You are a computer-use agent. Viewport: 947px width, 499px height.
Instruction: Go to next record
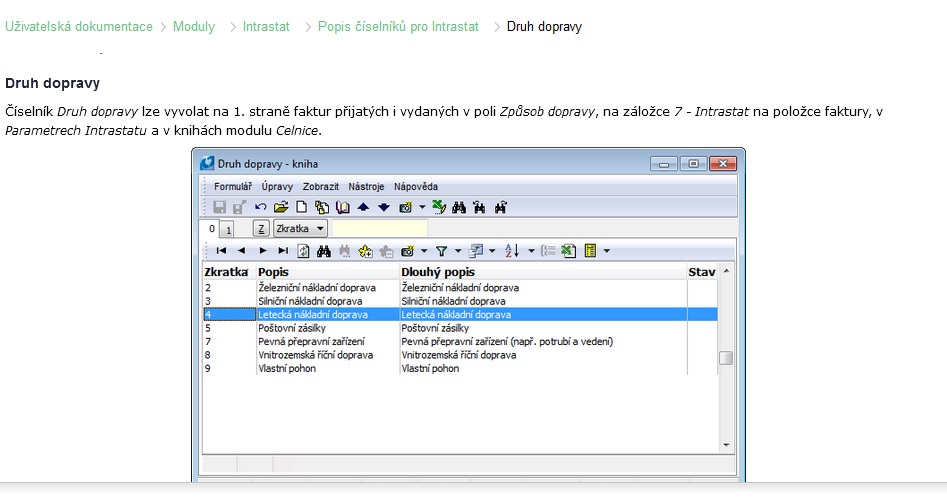click(263, 251)
